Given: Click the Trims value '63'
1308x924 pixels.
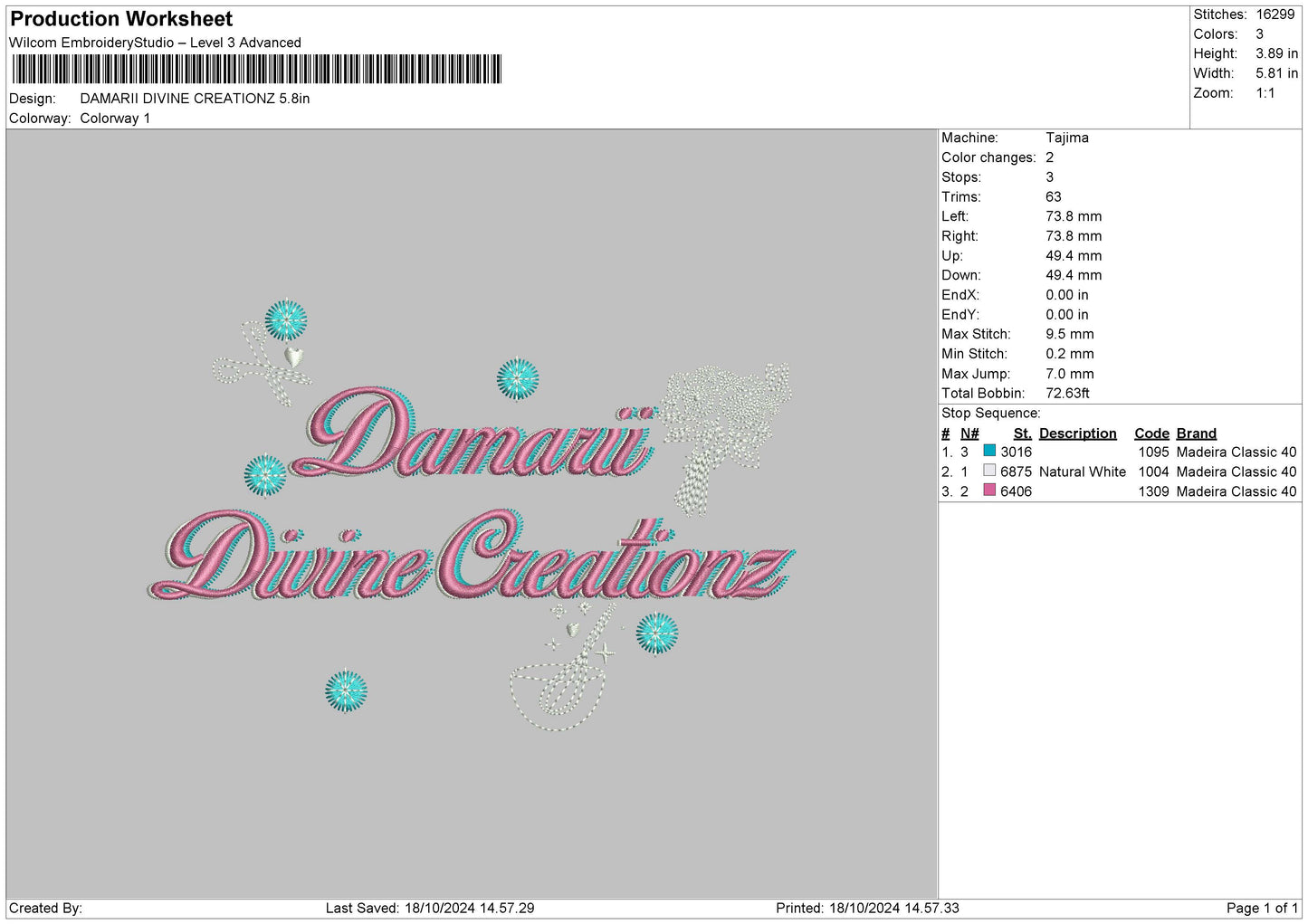Looking at the screenshot, I should (x=1054, y=196).
